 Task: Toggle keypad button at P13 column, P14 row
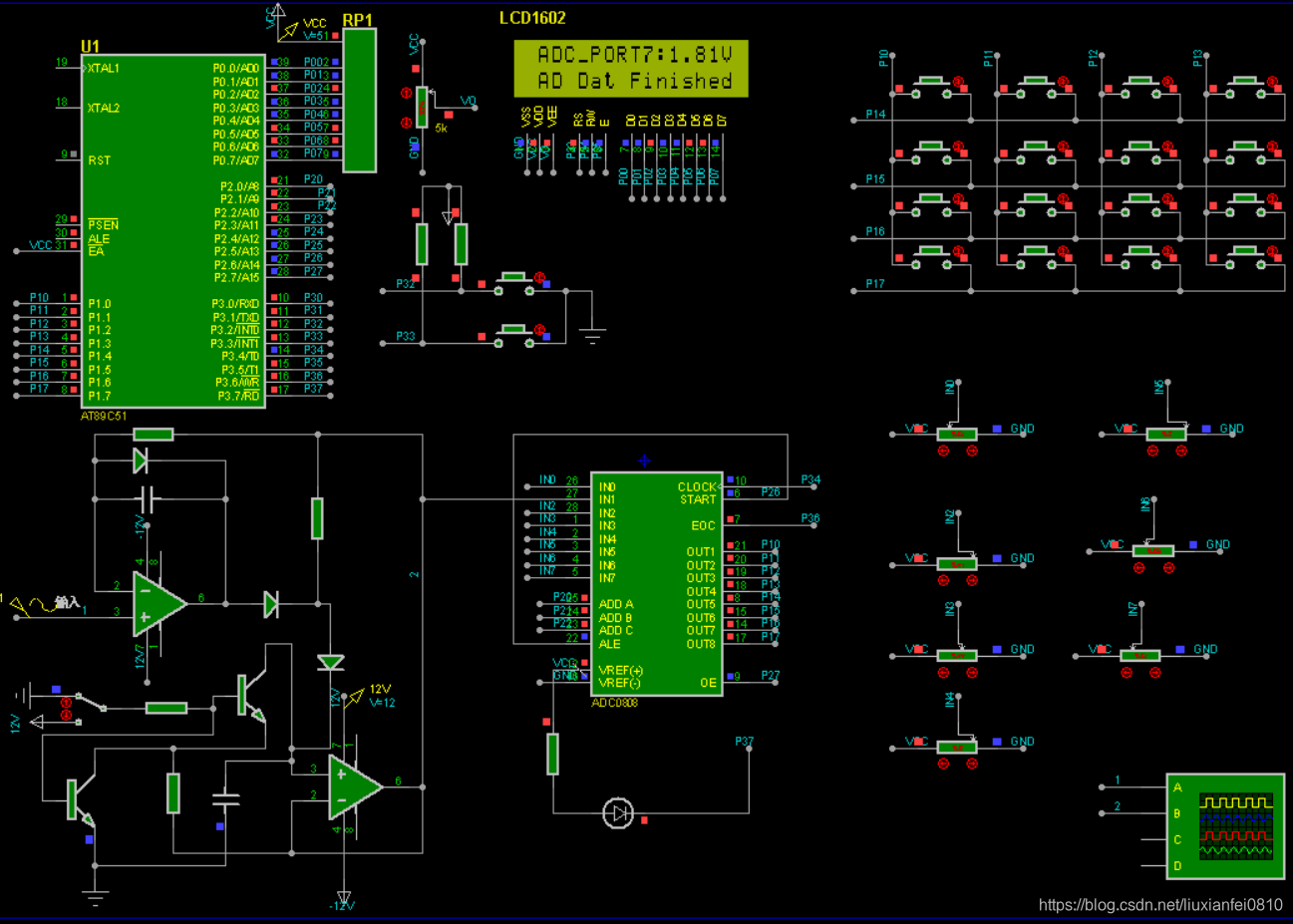[x=1246, y=87]
